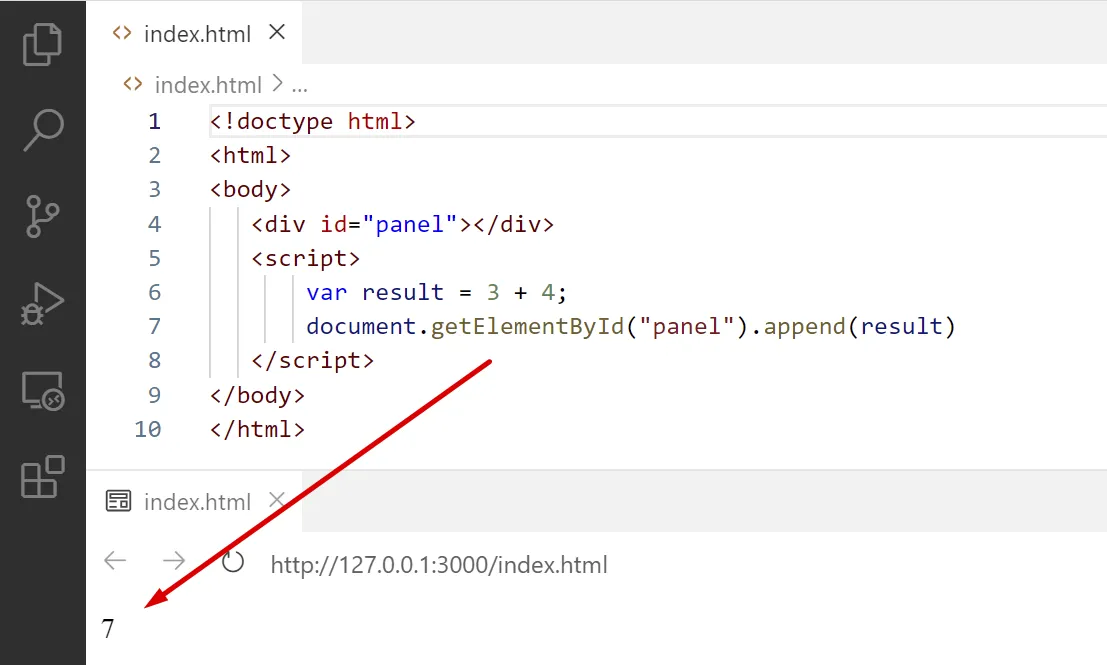Open the Run and Debug view
Viewport: 1107px width, 665px height.
click(x=42, y=304)
